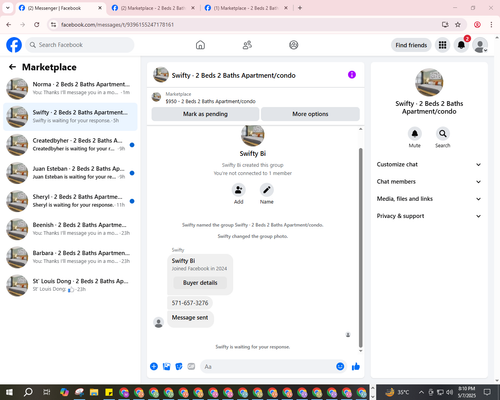The image size is (500, 400).
Task: Open Juan Esteban conversation
Action: 70,173
